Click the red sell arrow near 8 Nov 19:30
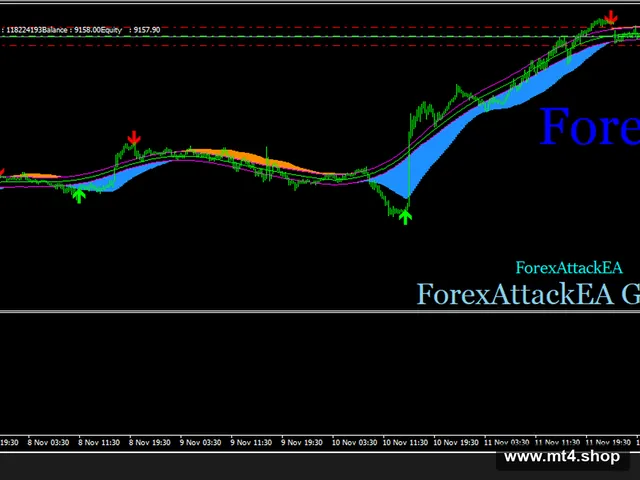The height and width of the screenshot is (480, 640). pos(134,138)
